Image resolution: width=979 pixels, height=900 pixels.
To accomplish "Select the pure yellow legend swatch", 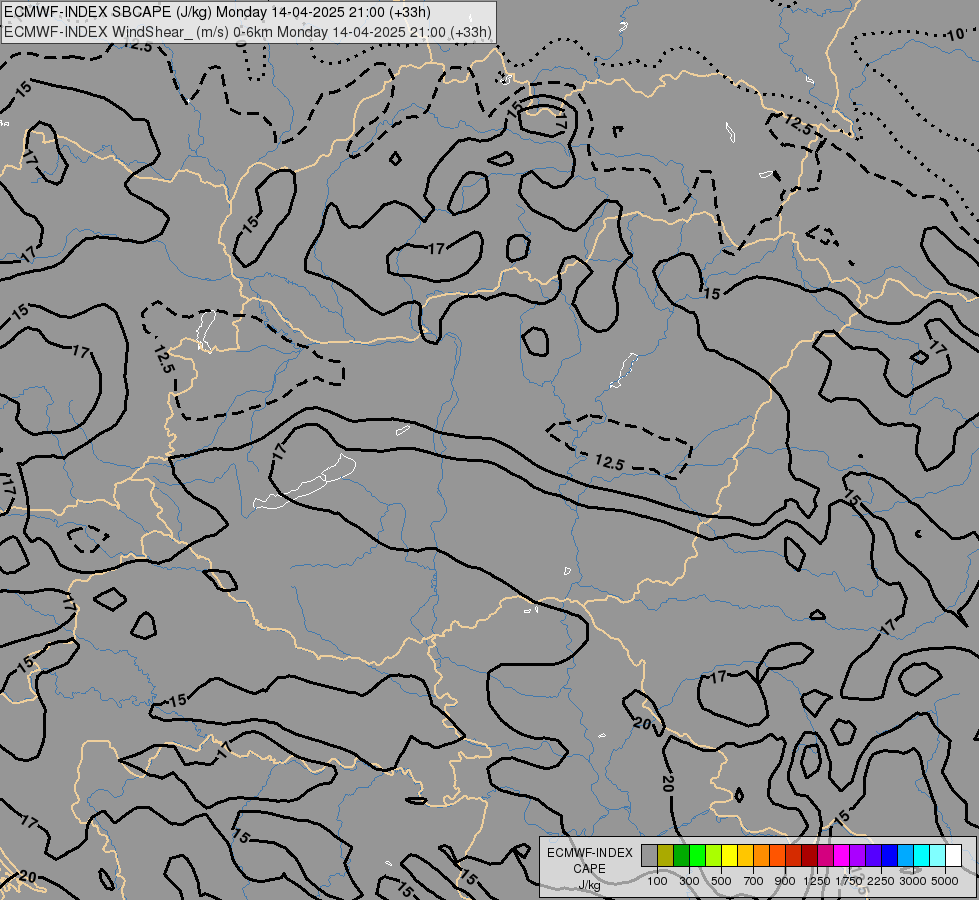I will click(x=729, y=855).
